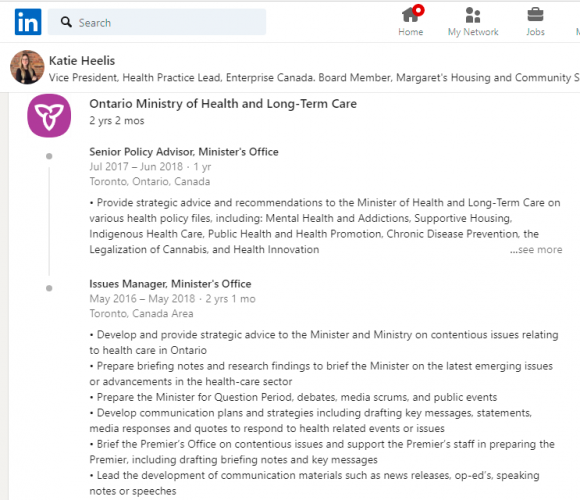
Task: Open Katie Heelis profile photo
Action: 27,67
